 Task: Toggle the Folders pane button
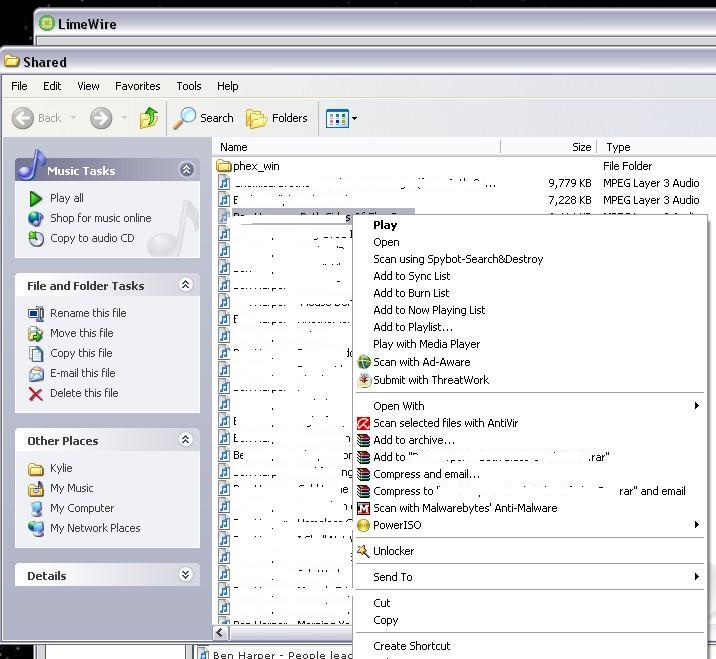click(x=277, y=118)
